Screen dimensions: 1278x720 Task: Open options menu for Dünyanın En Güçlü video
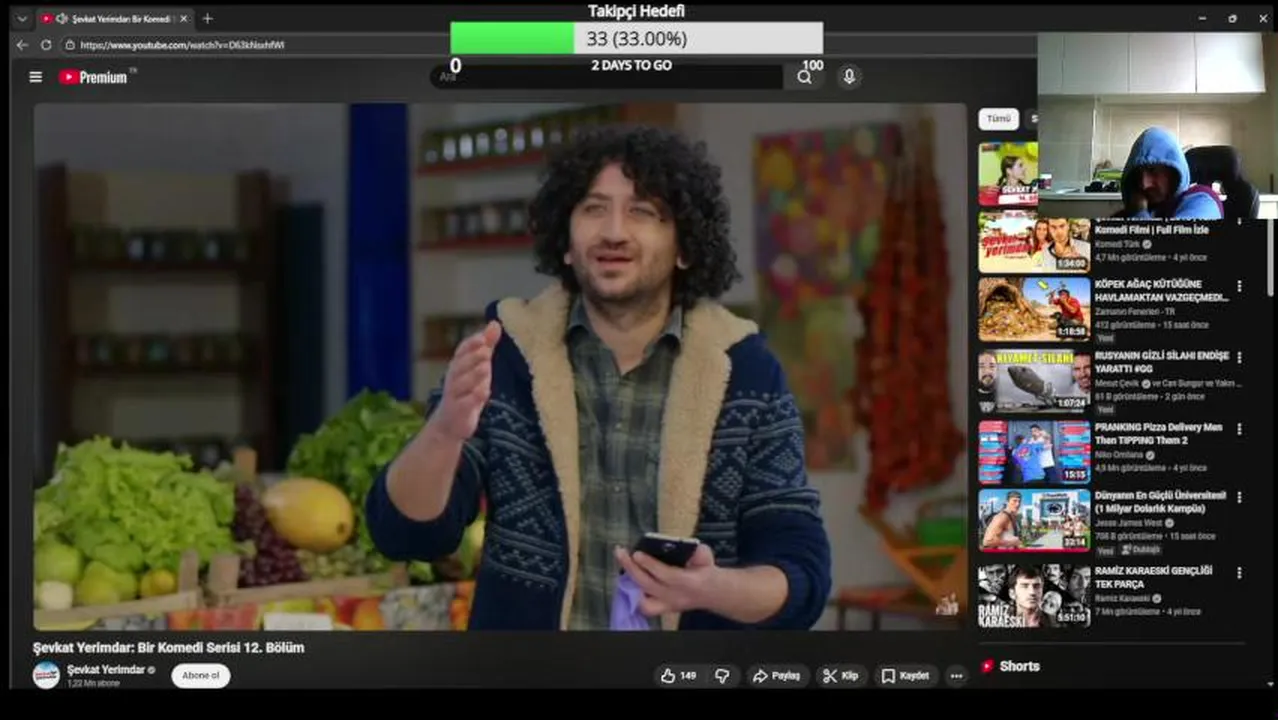click(x=1239, y=497)
